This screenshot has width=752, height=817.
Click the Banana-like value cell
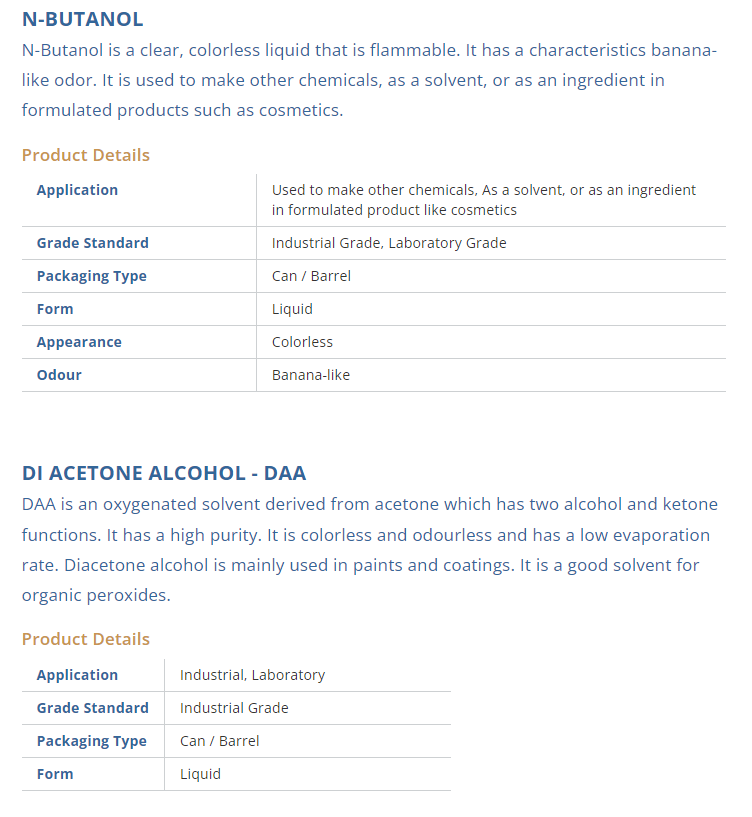311,375
